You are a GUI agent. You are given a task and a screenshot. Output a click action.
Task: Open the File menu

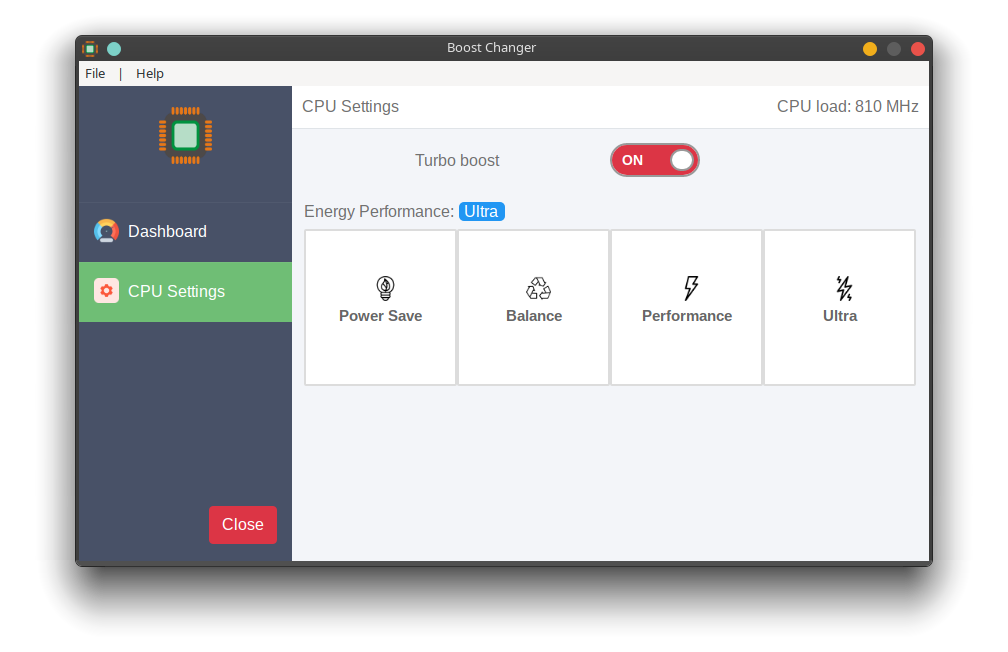(x=95, y=73)
